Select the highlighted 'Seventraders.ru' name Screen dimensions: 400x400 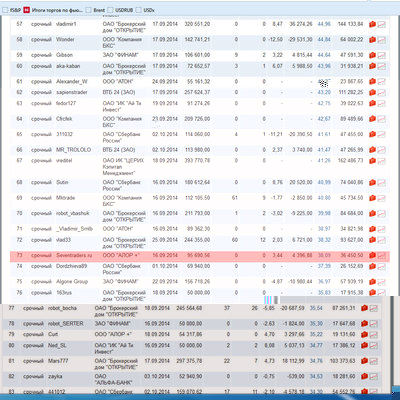pyautogui.click(x=74, y=255)
